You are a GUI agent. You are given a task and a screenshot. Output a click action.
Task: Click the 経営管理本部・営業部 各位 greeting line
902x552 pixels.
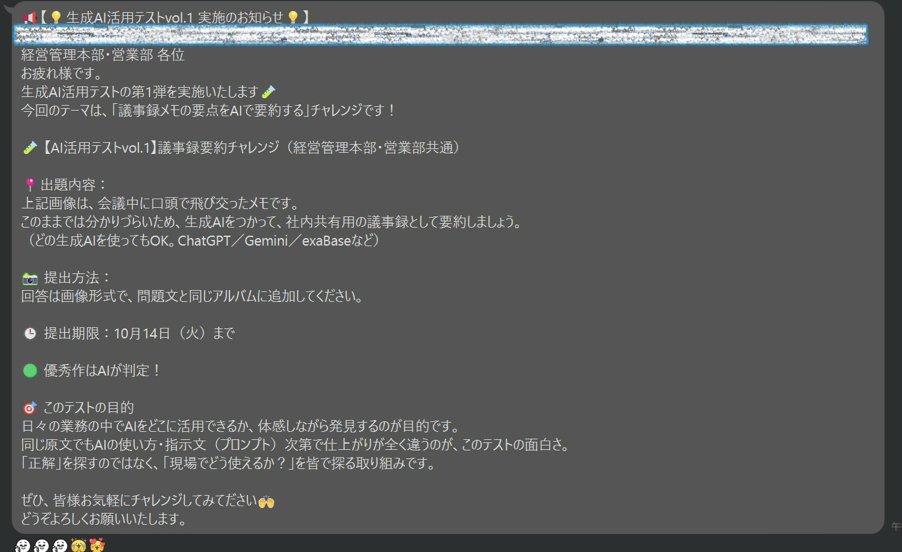[102, 55]
